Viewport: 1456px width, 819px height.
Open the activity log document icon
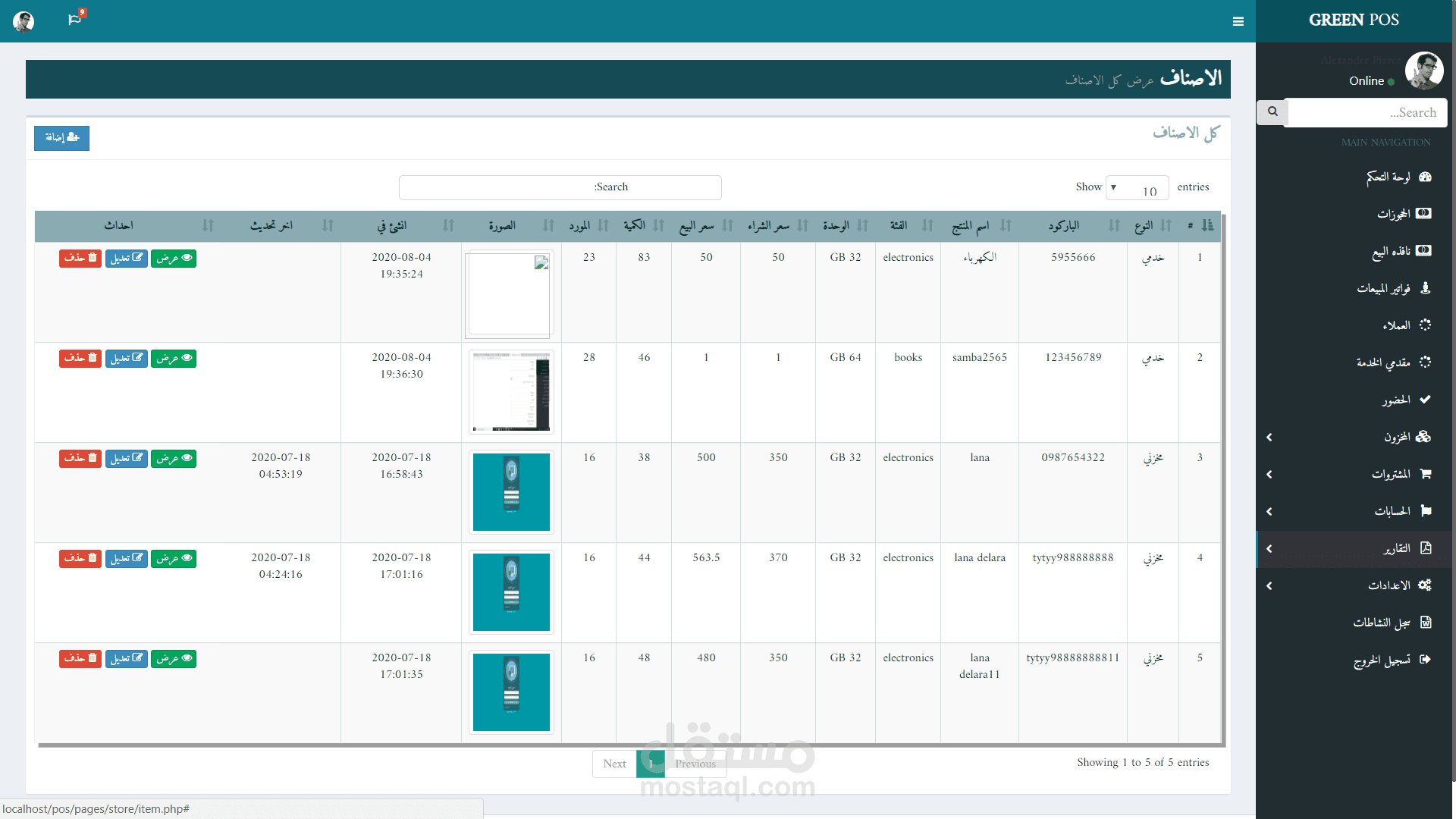1425,623
